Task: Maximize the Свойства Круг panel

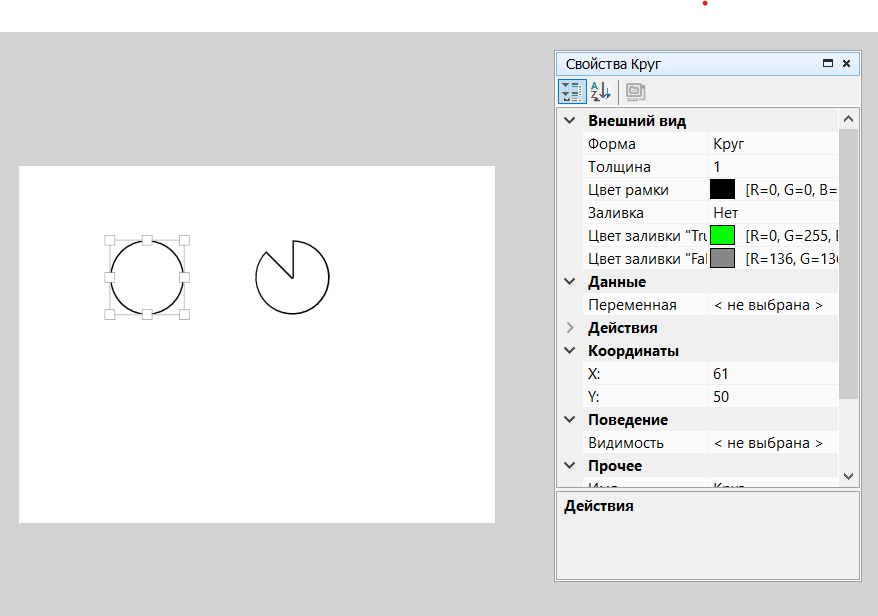Action: pos(828,63)
